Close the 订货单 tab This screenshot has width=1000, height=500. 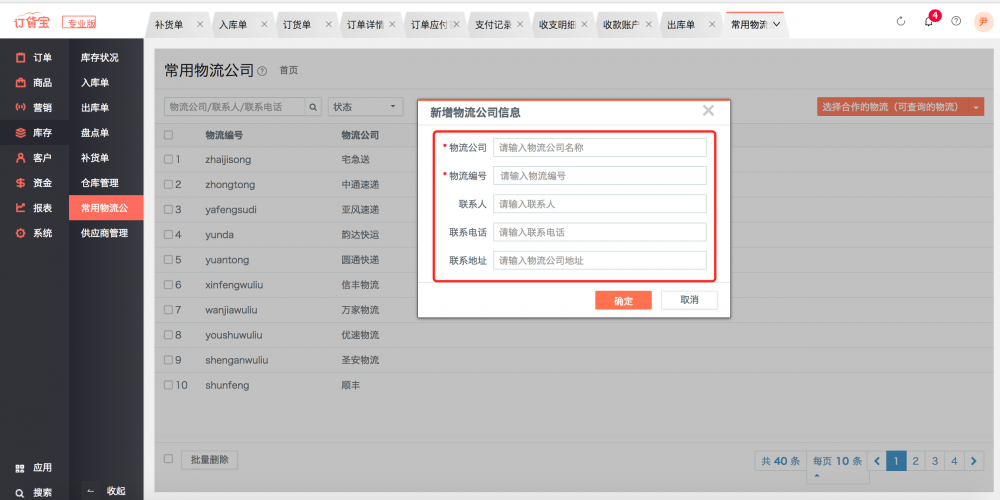click(x=328, y=24)
